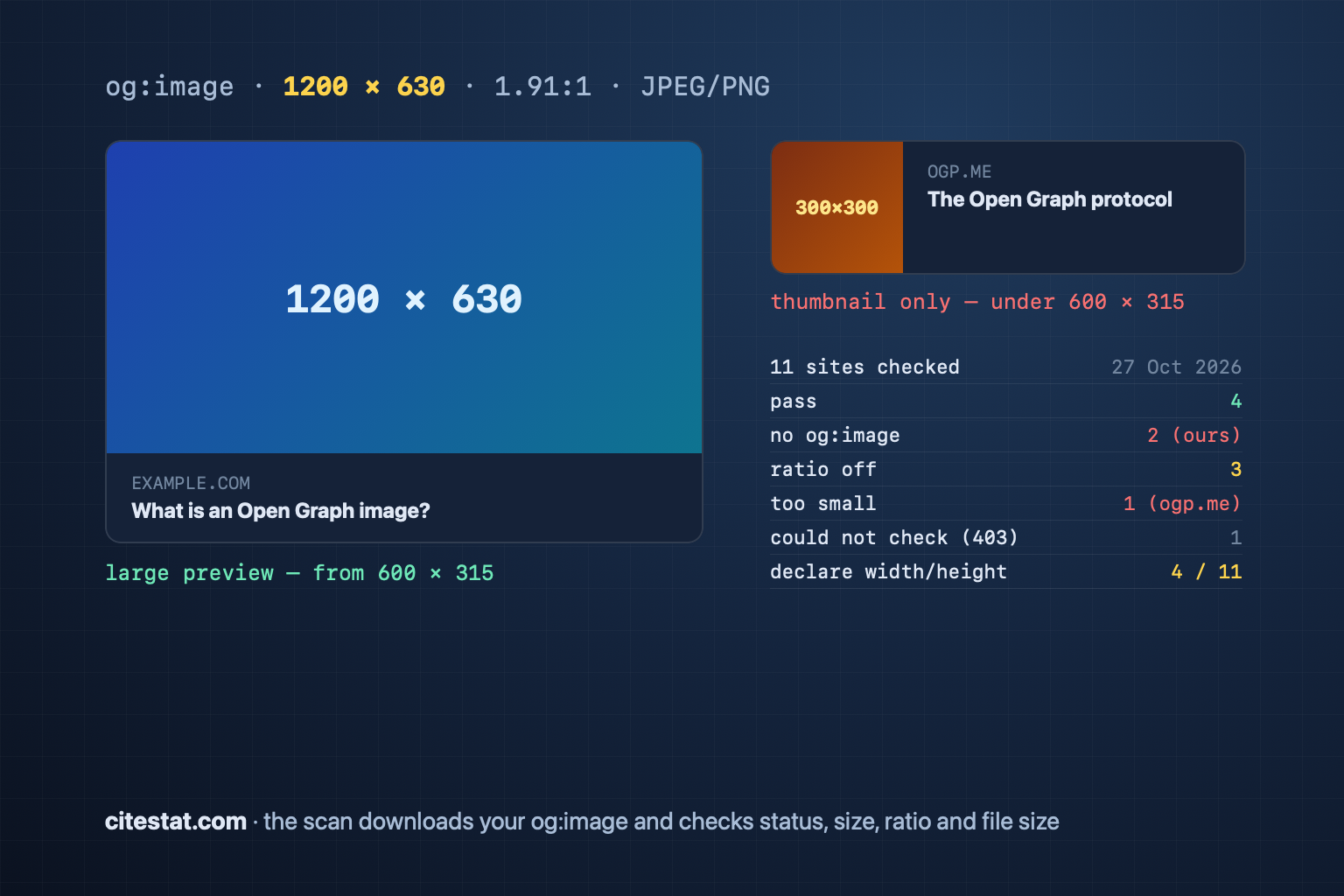Click the 'pass' row label
The height and width of the screenshot is (896, 1344).
[x=793, y=402]
